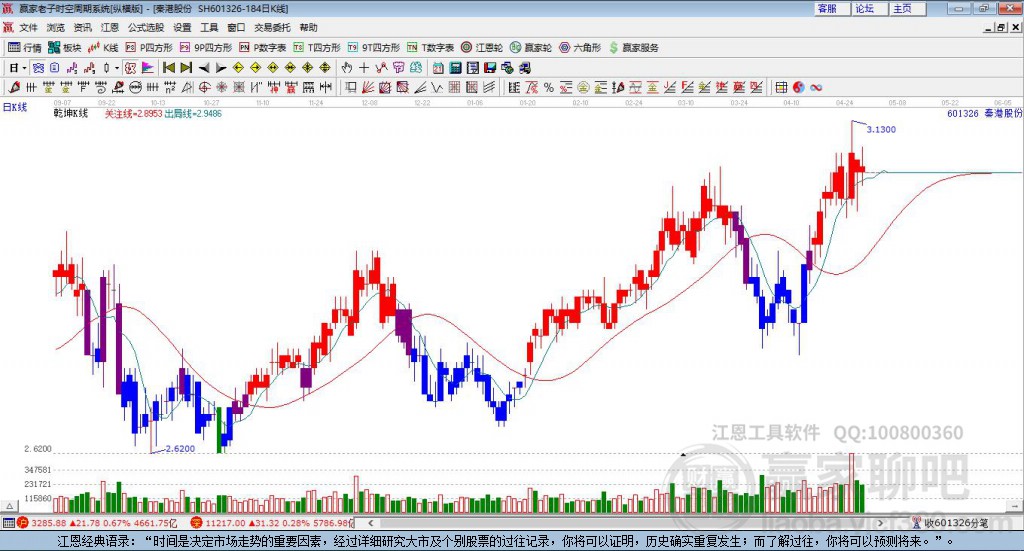Click the gold circled 金 icon
The width and height of the screenshot is (1024, 551).
tap(583, 87)
